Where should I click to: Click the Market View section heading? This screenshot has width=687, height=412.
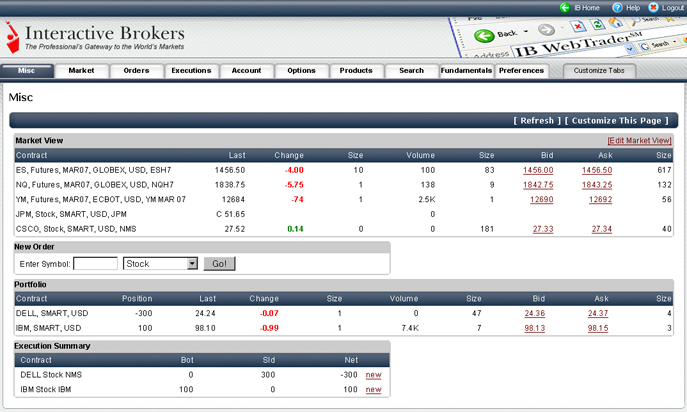[x=39, y=141]
